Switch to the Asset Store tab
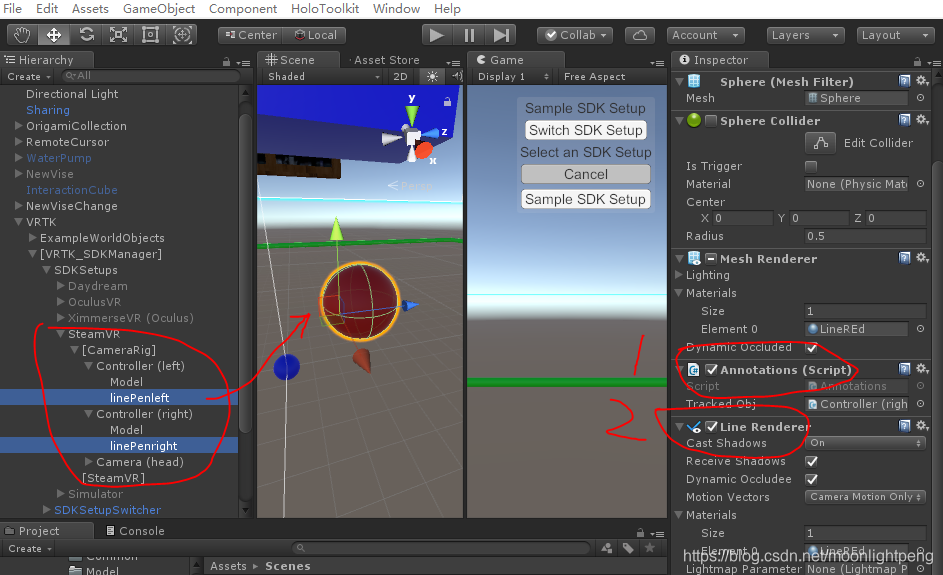This screenshot has height=575, width=943. [x=386, y=60]
